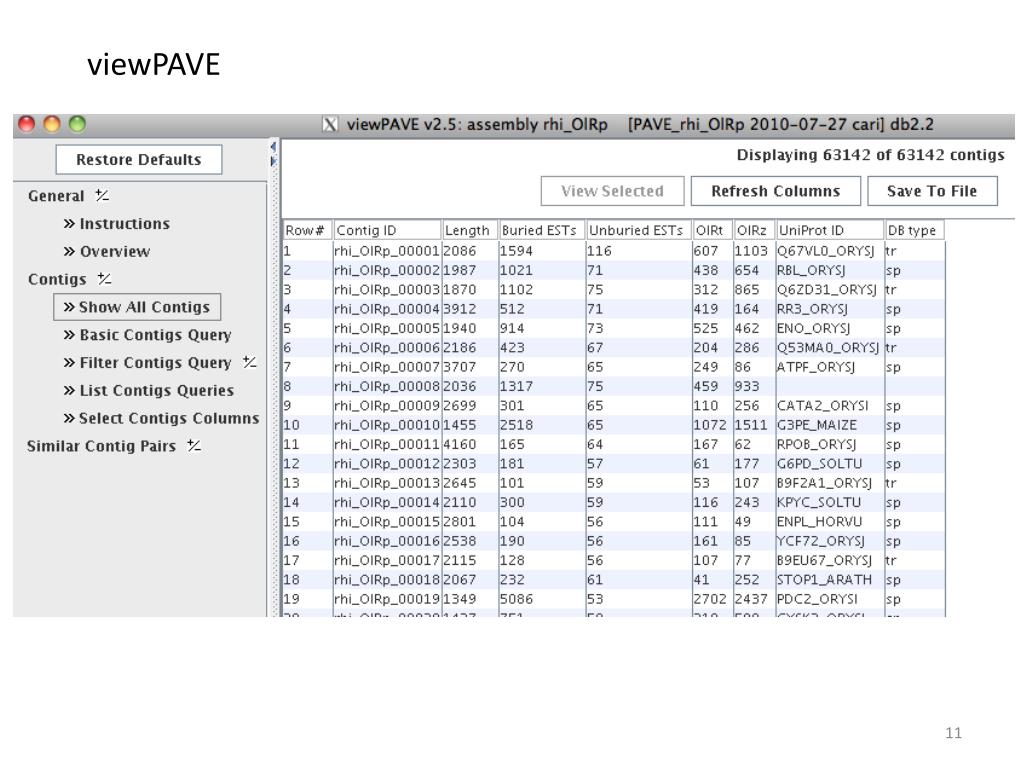Click UniProt ID RPOB_ORYSJ
This screenshot has height=768, width=1024.
coord(816,444)
